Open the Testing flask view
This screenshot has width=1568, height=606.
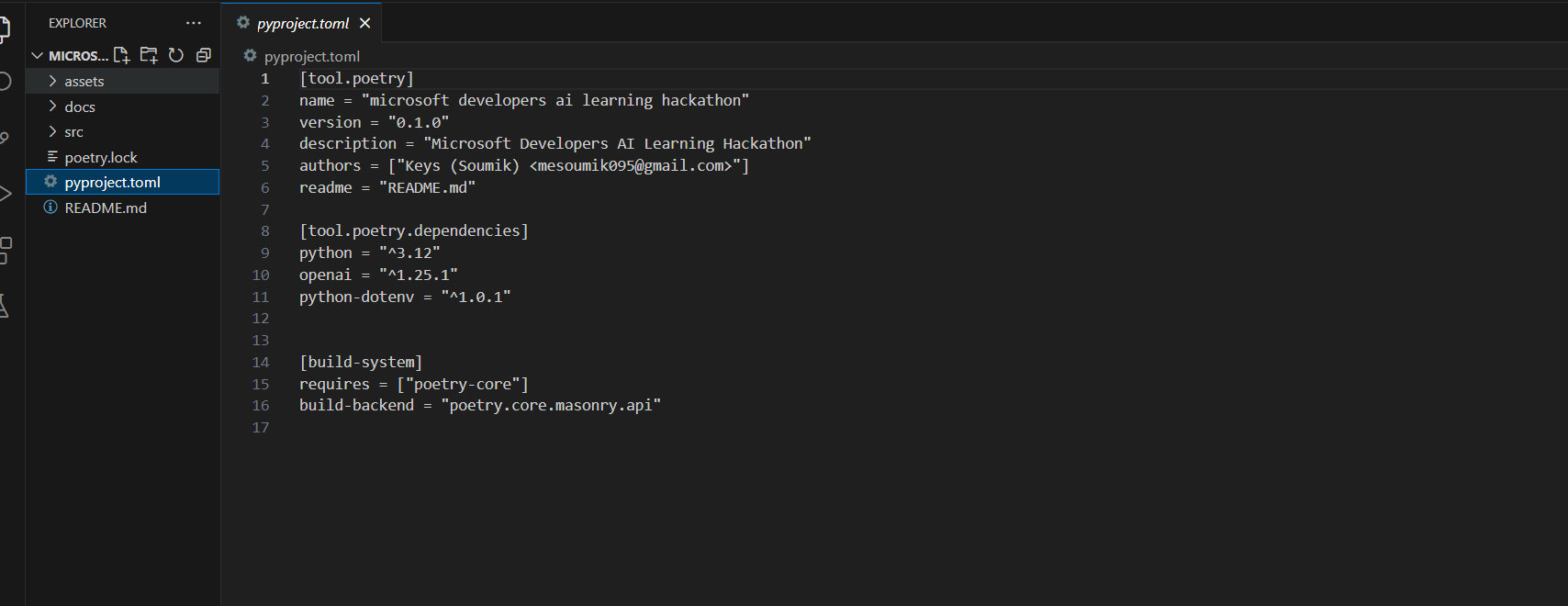point(5,306)
